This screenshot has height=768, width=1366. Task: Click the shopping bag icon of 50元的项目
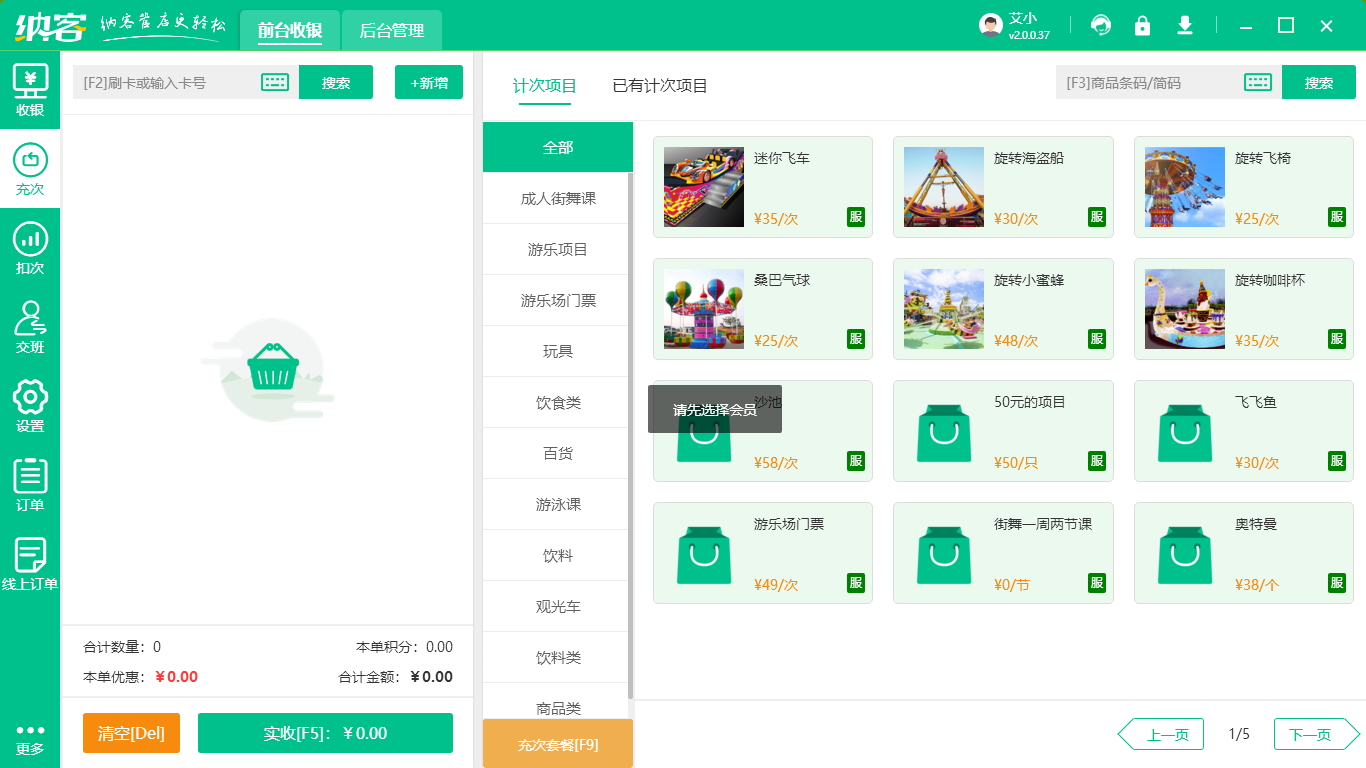point(945,432)
